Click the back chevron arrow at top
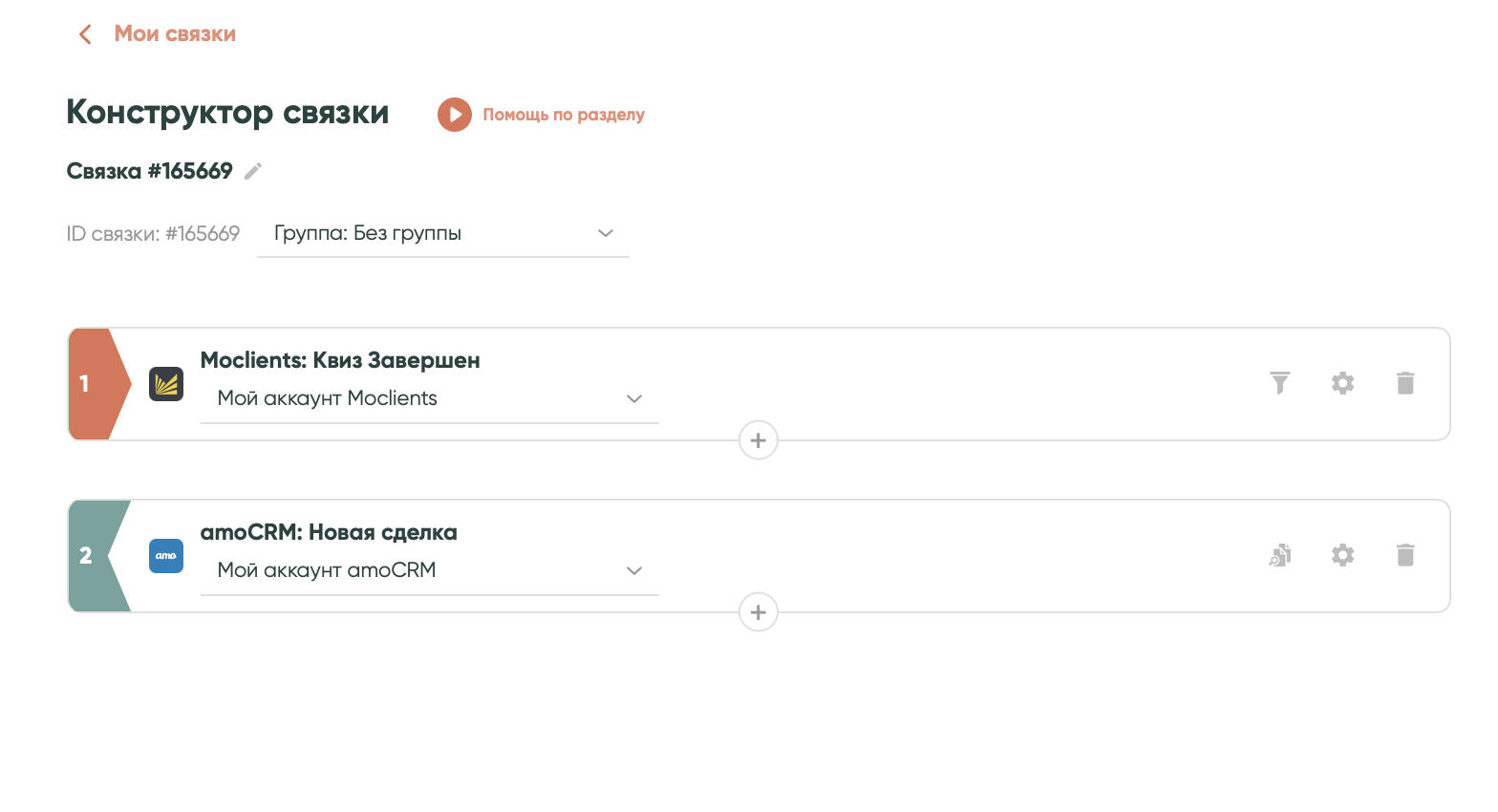The image size is (1498, 812). (85, 34)
